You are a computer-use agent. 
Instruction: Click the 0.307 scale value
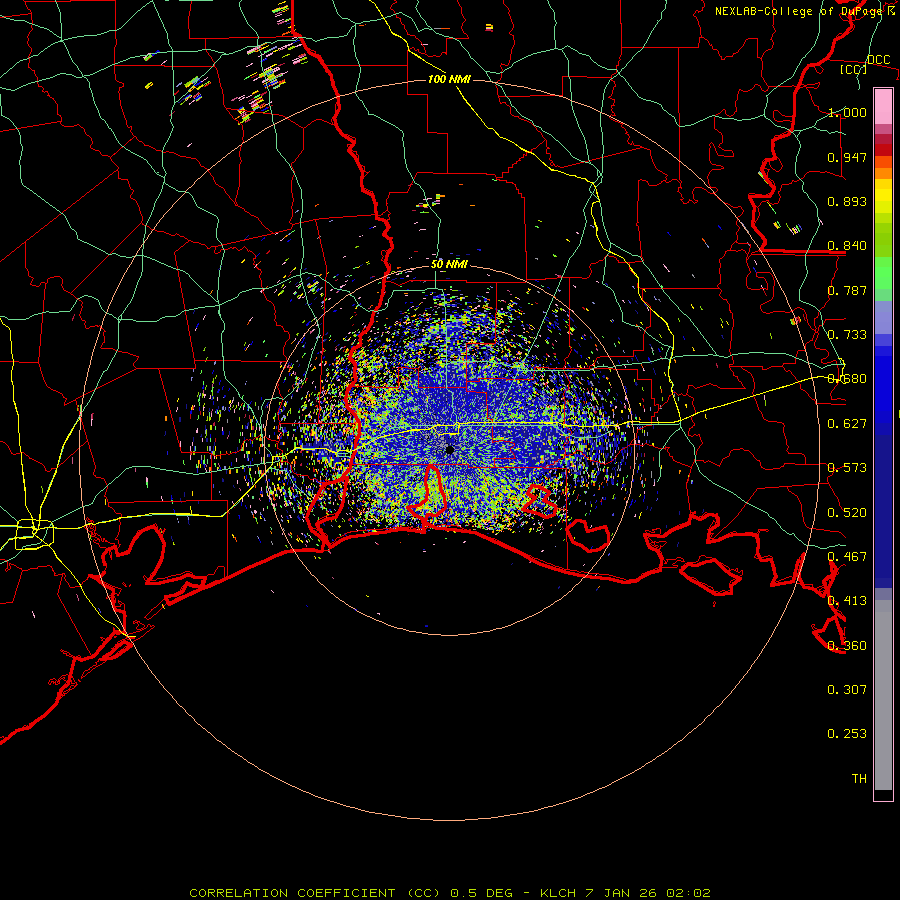pos(847,690)
